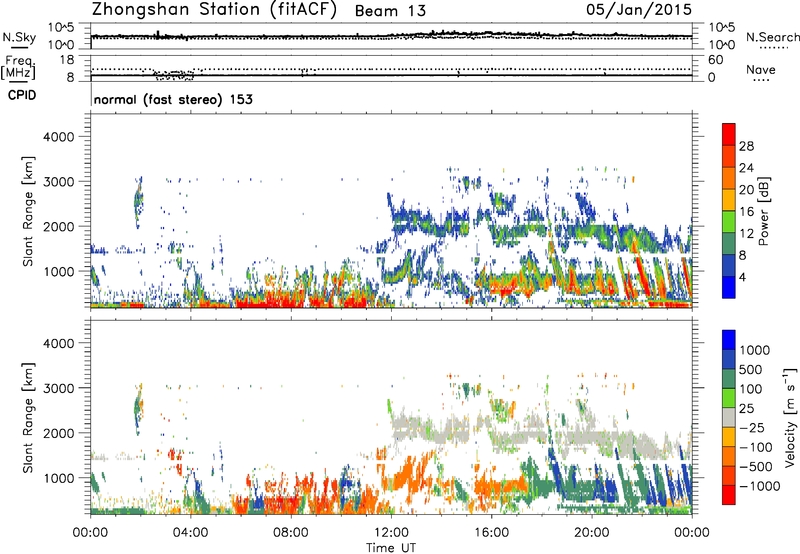Click the '4000' tick on power panel axis
This screenshot has width=800, height=554.
59,137
